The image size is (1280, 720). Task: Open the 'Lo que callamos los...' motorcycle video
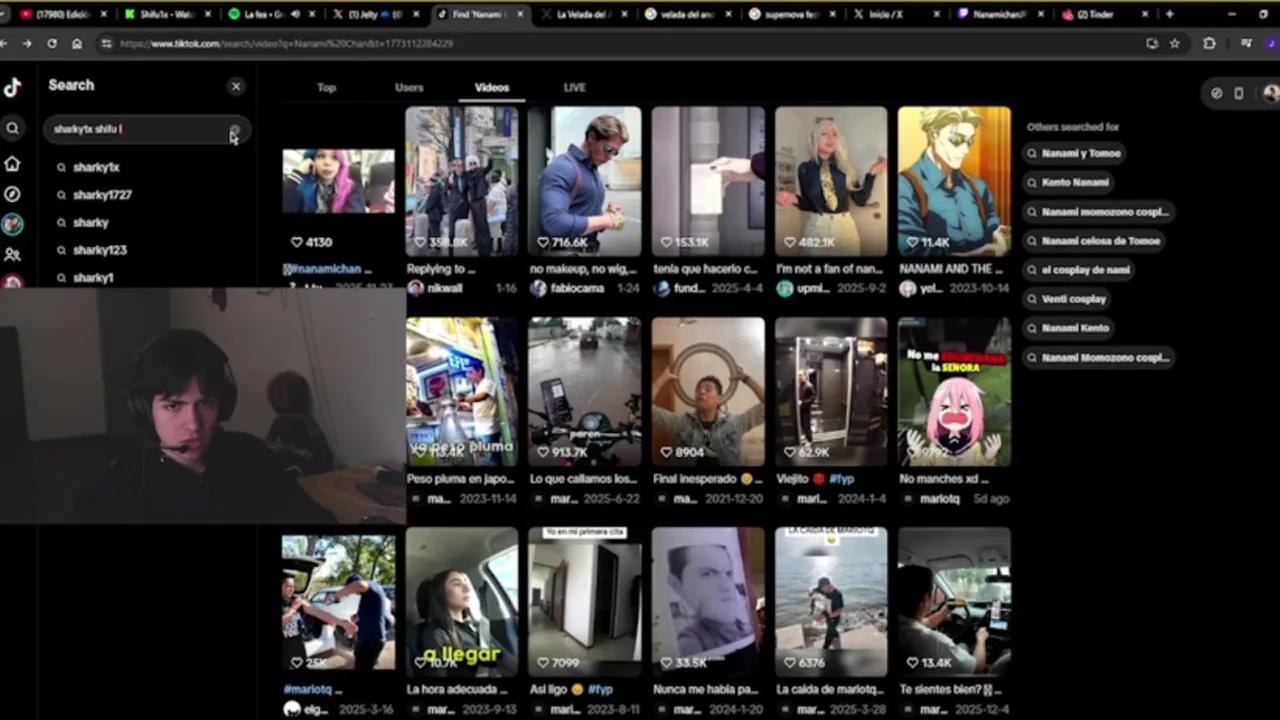pyautogui.click(x=585, y=392)
